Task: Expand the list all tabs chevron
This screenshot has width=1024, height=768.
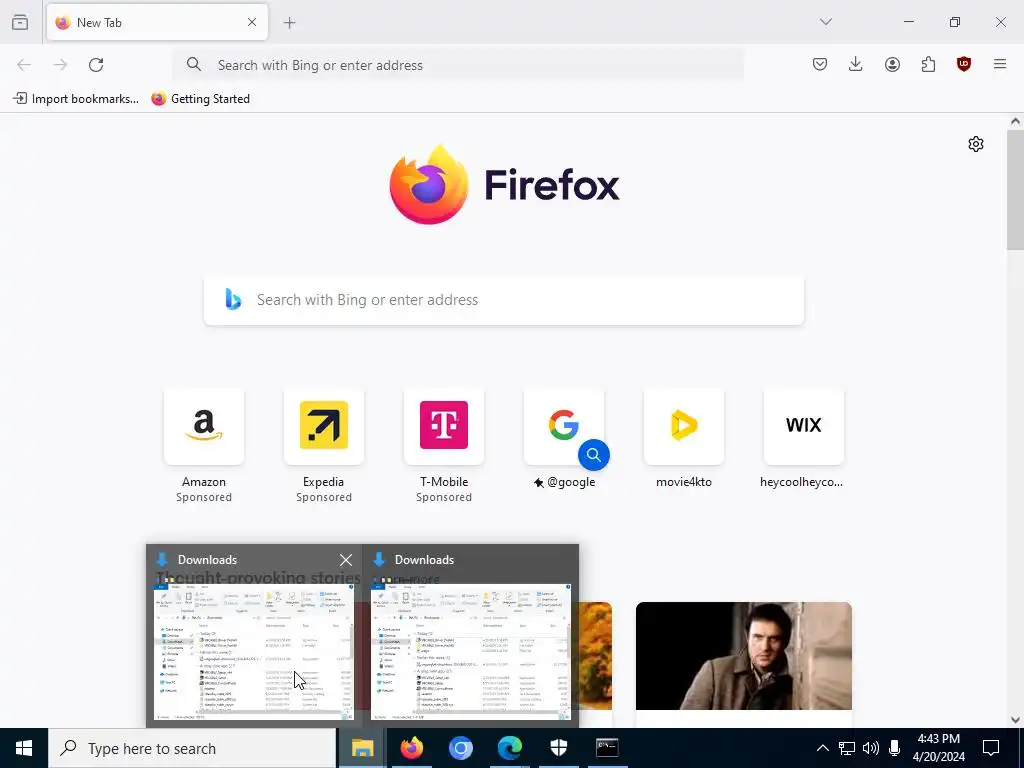Action: click(x=825, y=22)
